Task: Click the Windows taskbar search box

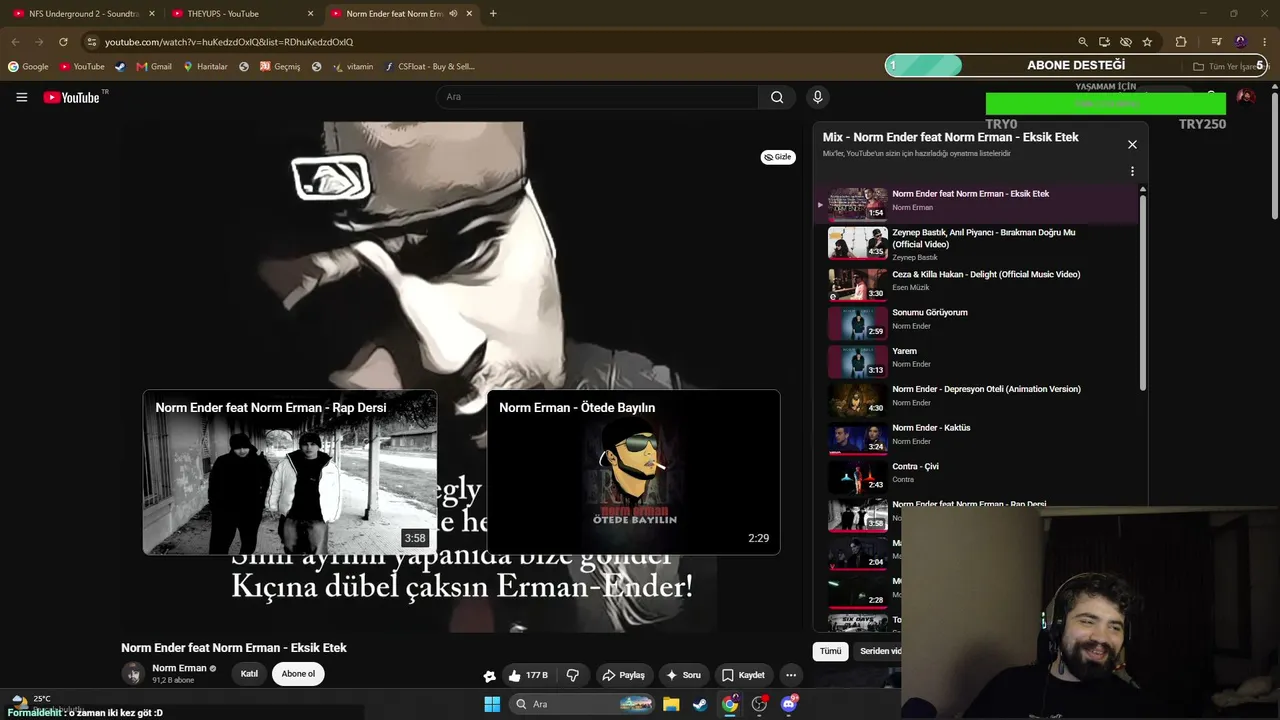Action: pos(583,704)
